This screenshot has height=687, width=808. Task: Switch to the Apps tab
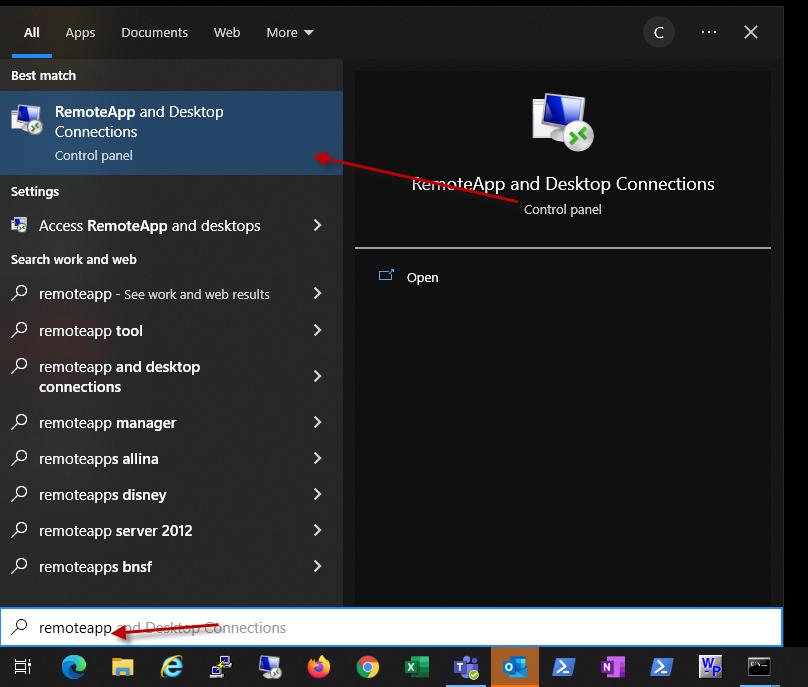[x=80, y=32]
